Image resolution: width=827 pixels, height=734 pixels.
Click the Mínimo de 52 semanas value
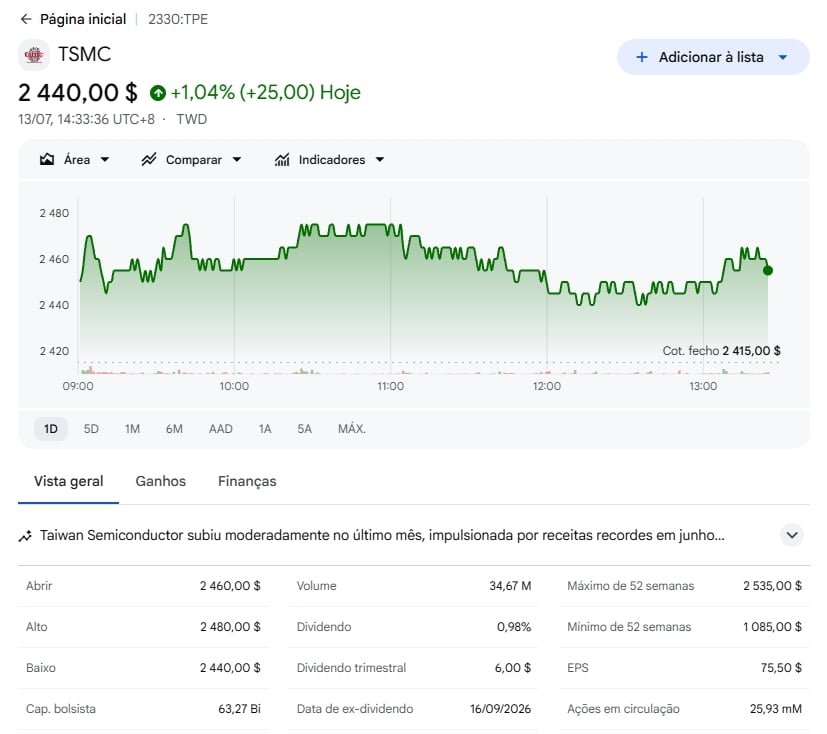click(x=772, y=627)
